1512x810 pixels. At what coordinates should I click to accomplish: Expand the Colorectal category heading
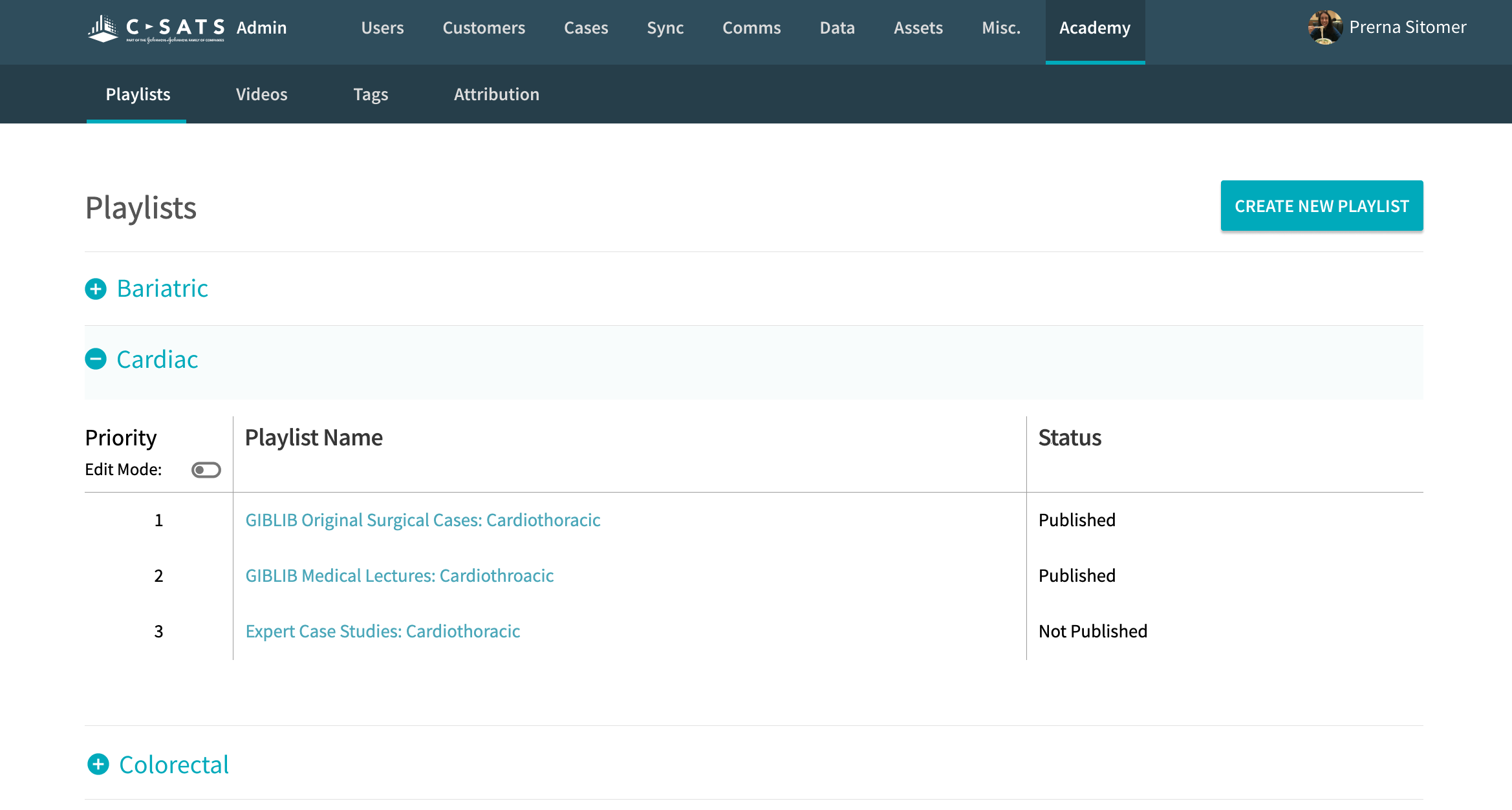click(174, 765)
